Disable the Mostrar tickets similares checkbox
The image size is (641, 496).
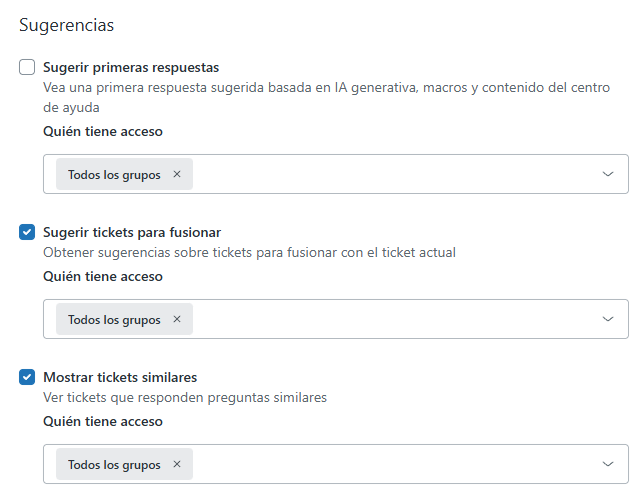(x=27, y=378)
